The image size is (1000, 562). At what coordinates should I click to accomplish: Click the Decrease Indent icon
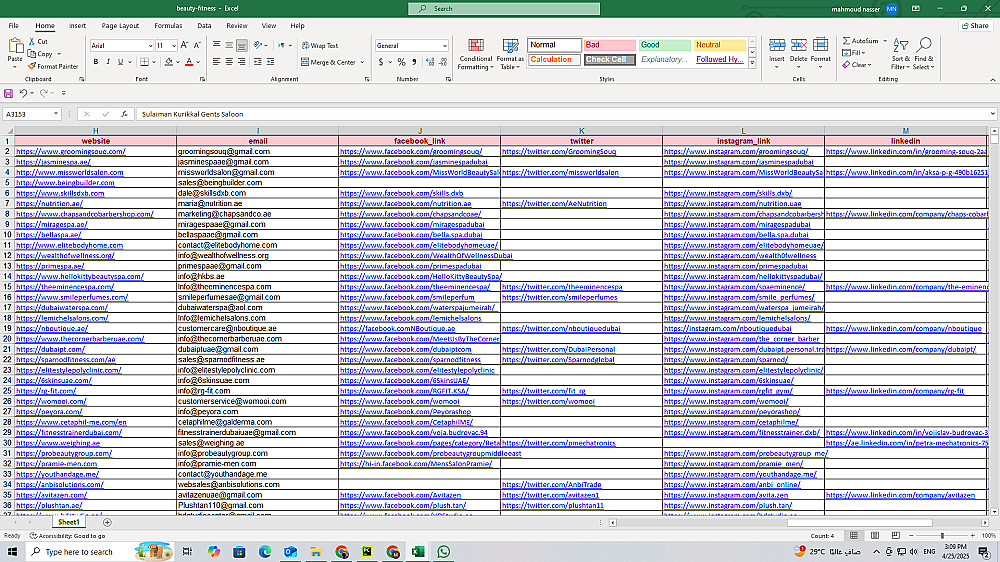[x=258, y=62]
